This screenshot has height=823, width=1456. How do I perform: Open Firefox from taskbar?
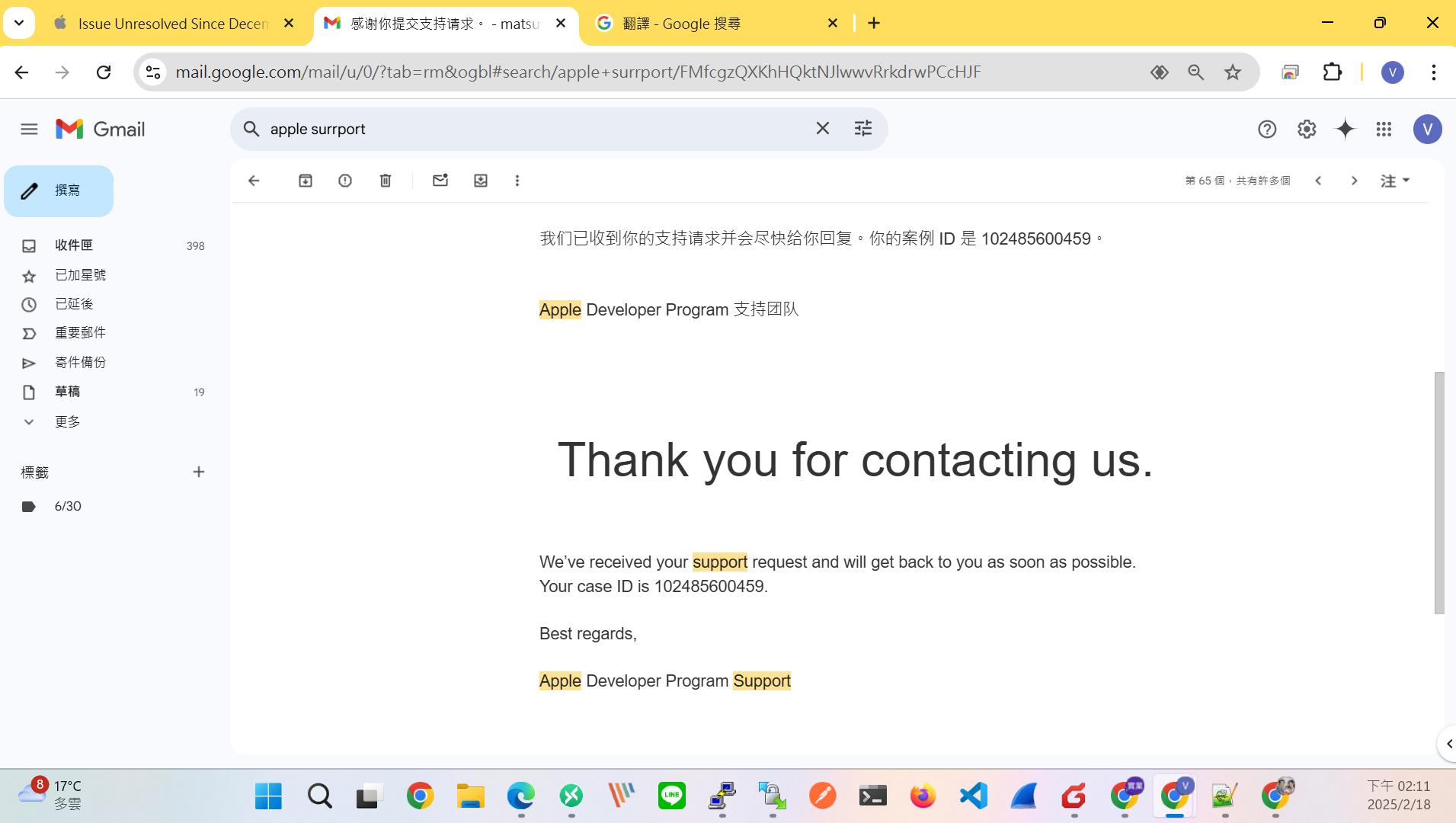(x=923, y=796)
